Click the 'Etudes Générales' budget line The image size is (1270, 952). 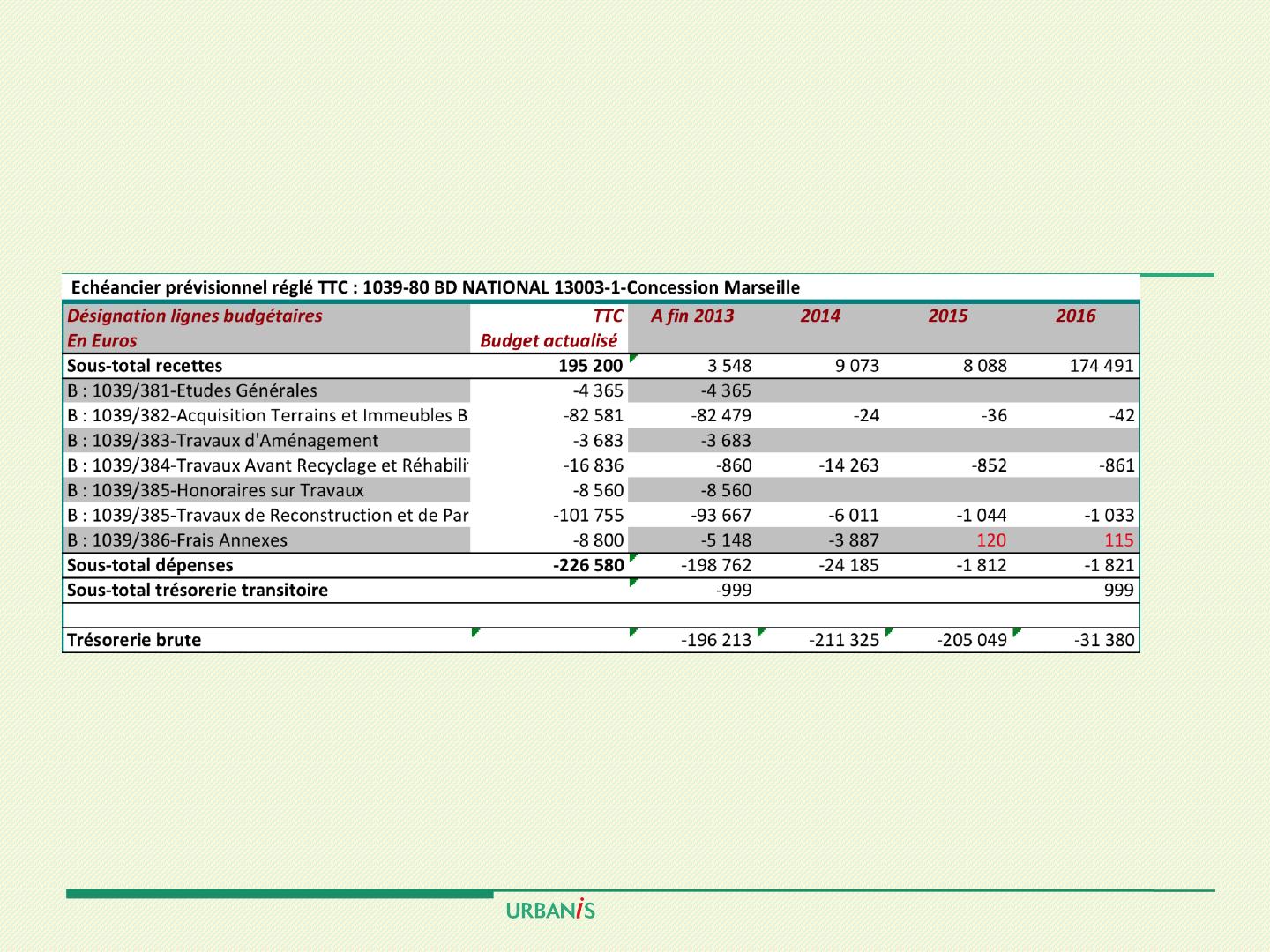coord(192,390)
